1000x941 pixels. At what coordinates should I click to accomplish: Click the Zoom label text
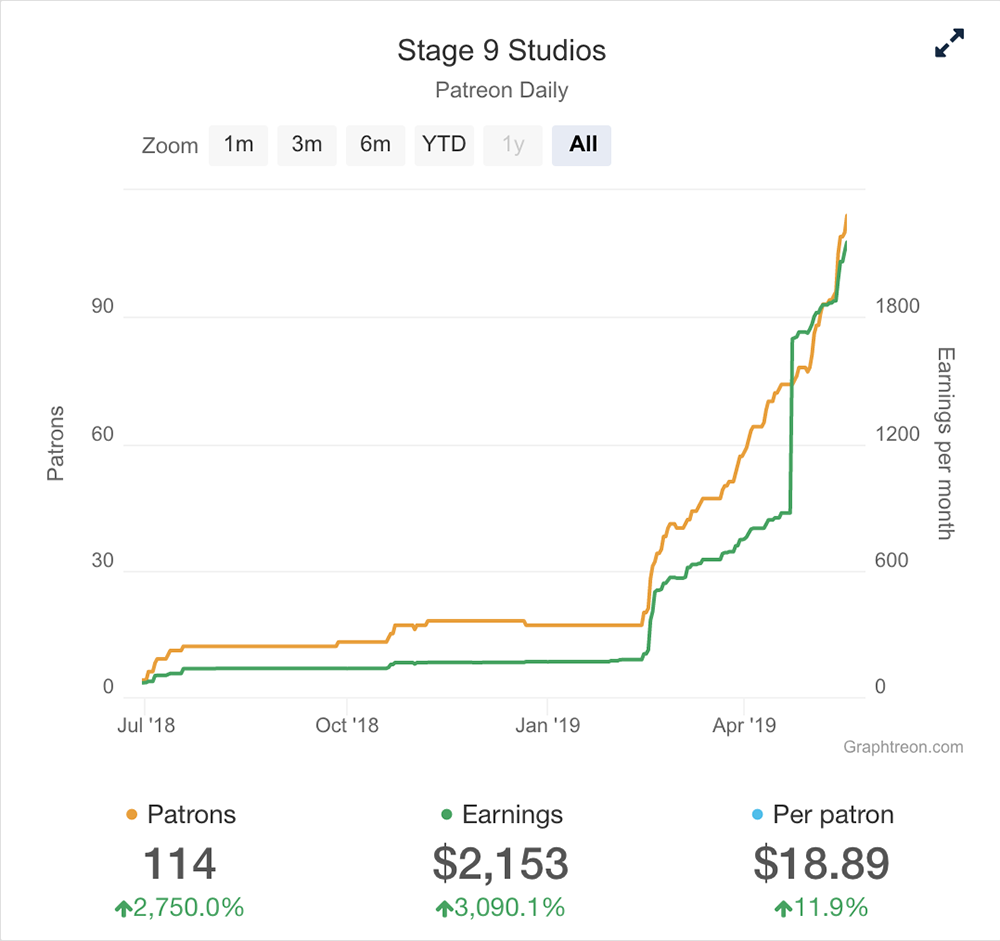(x=170, y=146)
